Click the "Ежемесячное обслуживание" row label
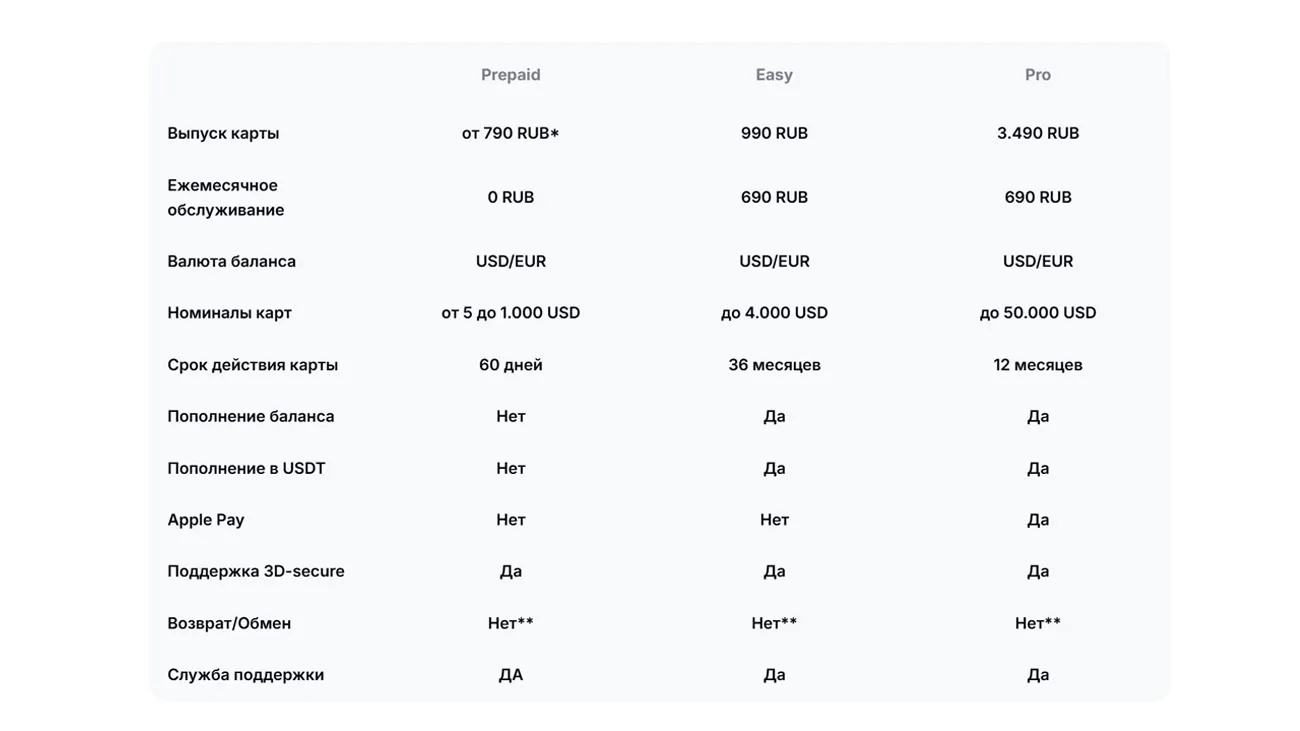 coord(226,198)
